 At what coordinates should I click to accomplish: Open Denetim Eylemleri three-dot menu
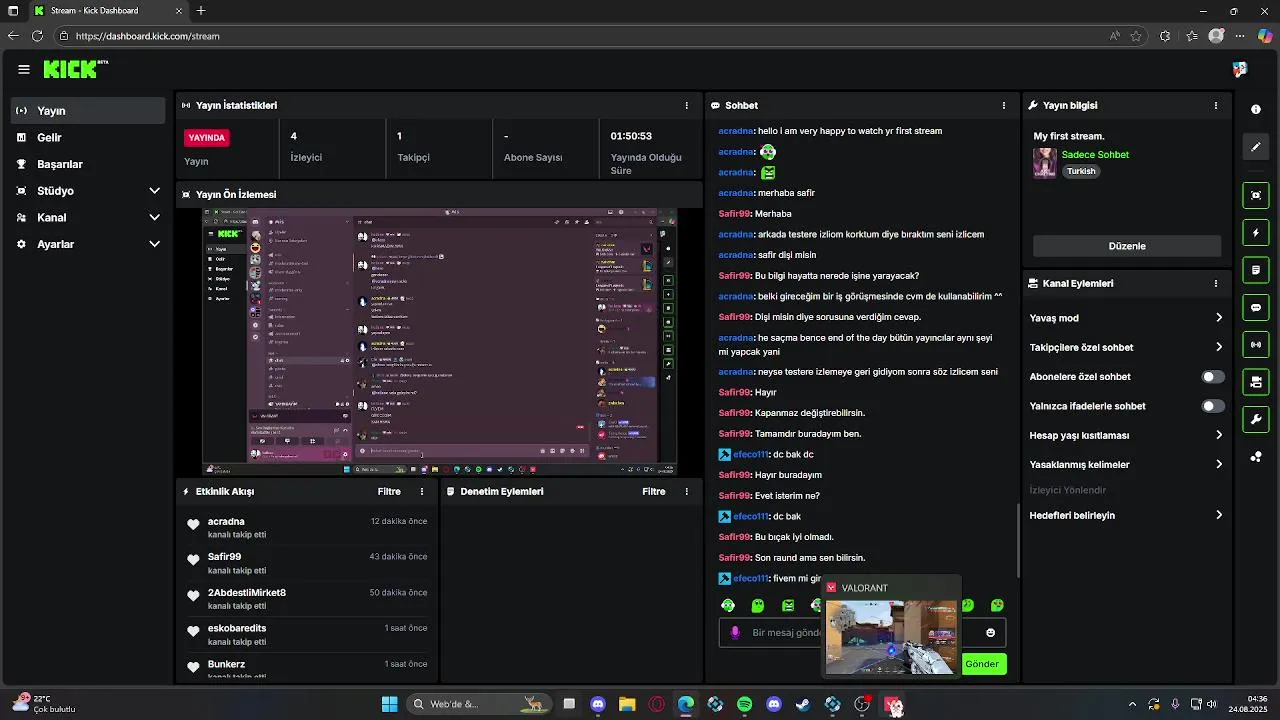tap(686, 491)
